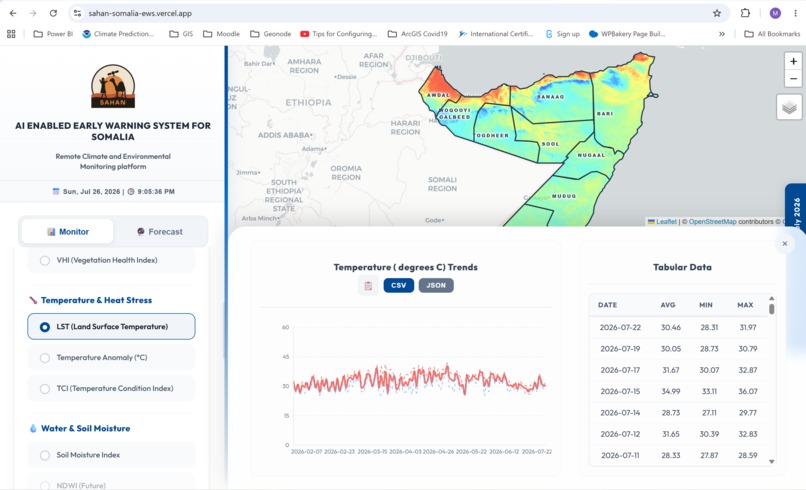Click the 2026-07-22 date cell
The width and height of the screenshot is (806, 490).
[620, 327]
